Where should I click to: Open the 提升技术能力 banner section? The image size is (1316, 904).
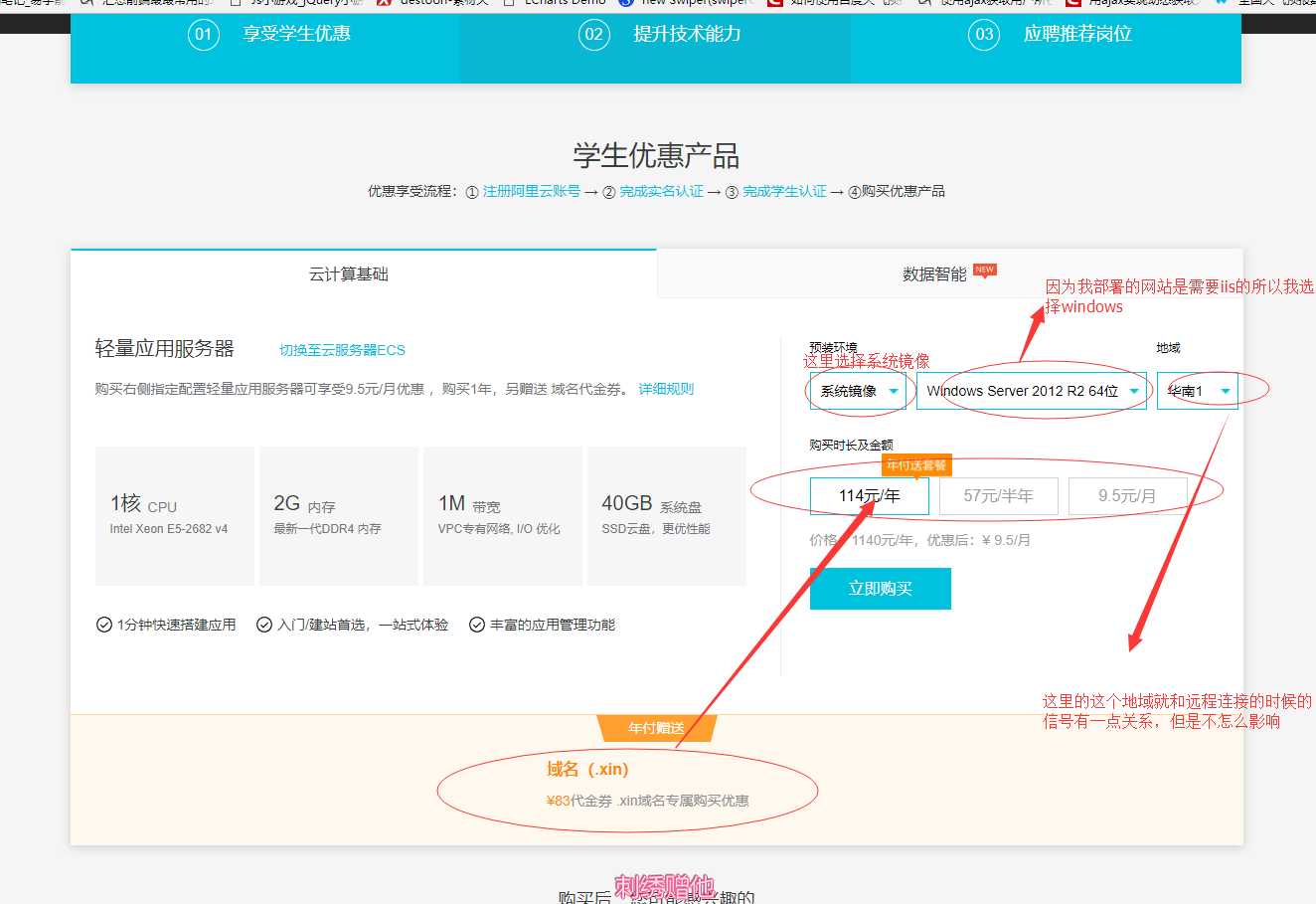655,48
